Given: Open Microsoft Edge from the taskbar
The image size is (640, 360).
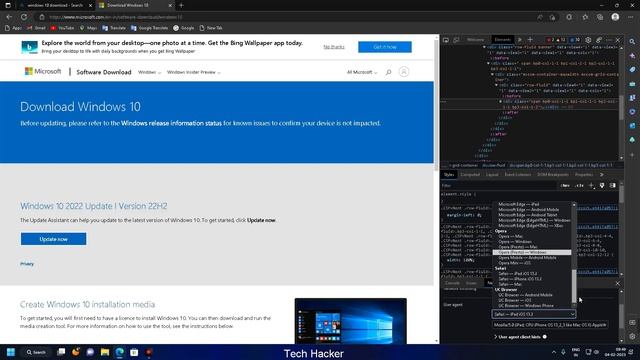Looking at the screenshot, I should (x=120, y=352).
